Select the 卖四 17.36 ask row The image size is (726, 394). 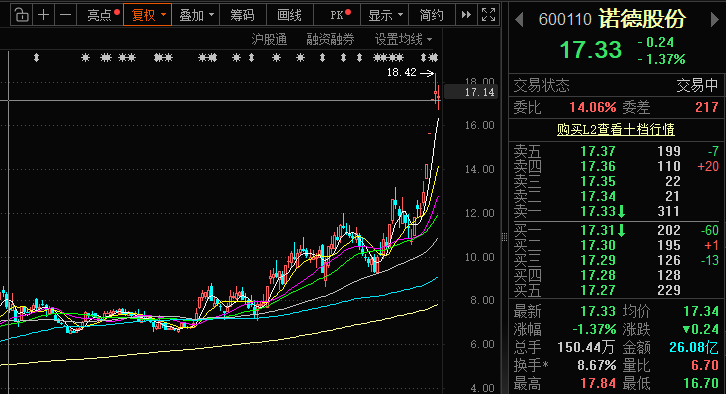point(616,166)
